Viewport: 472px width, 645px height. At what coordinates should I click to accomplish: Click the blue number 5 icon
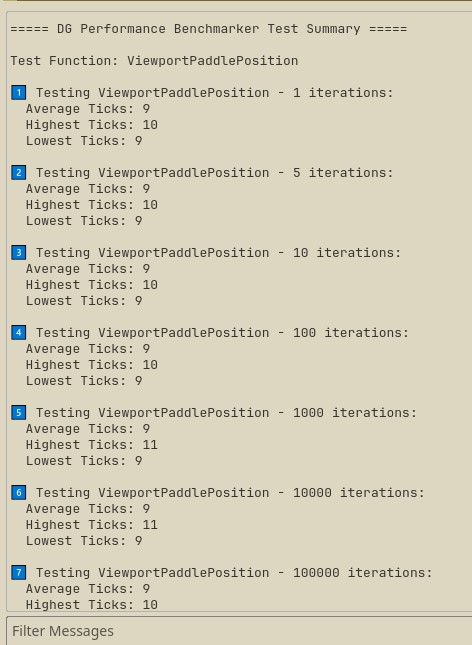pyautogui.click(x=19, y=413)
